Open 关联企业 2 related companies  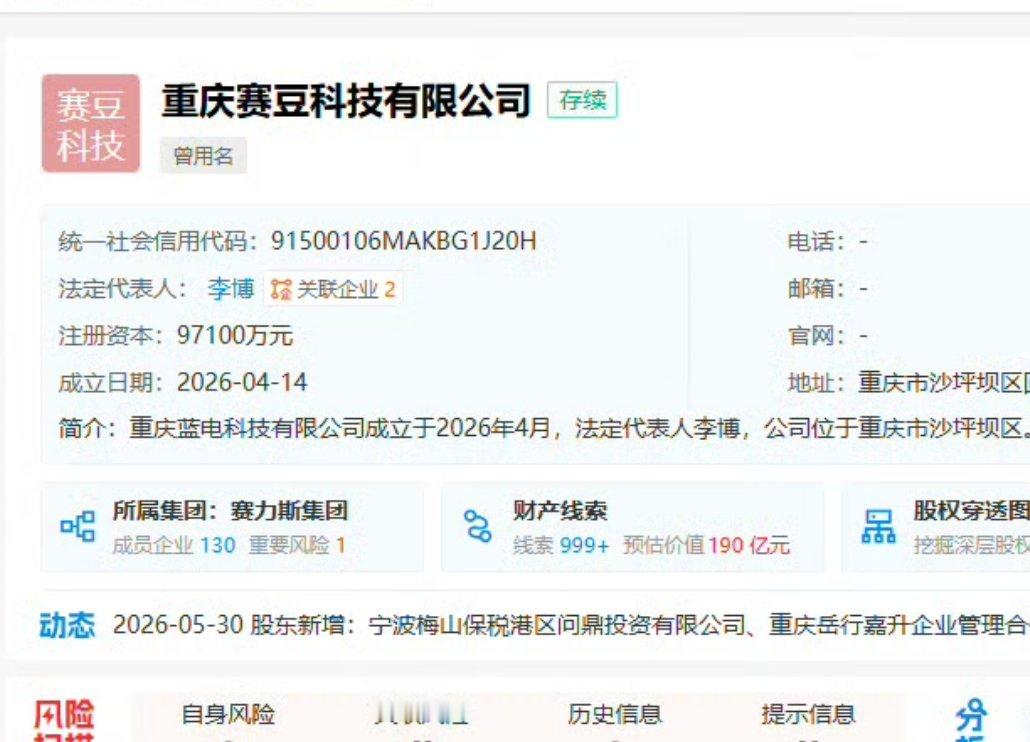[334, 289]
